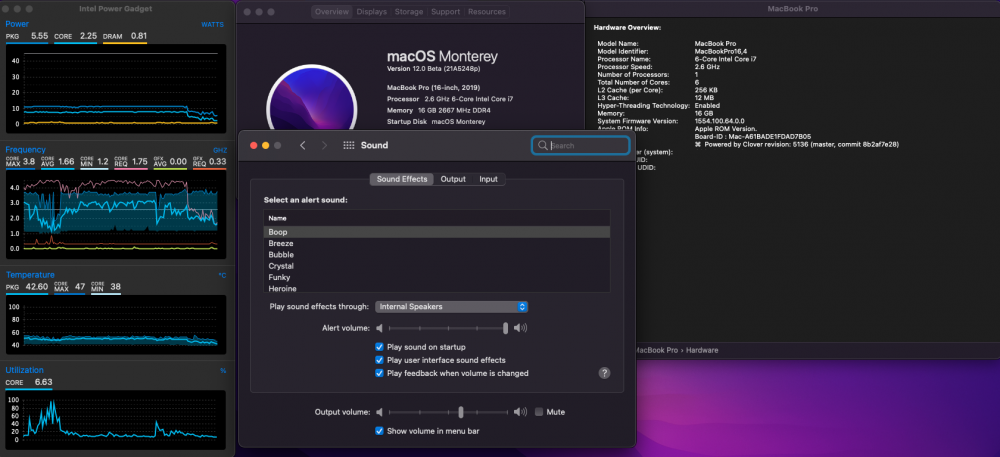Select Heroine alert sound
The image size is (1000, 457).
(437, 288)
